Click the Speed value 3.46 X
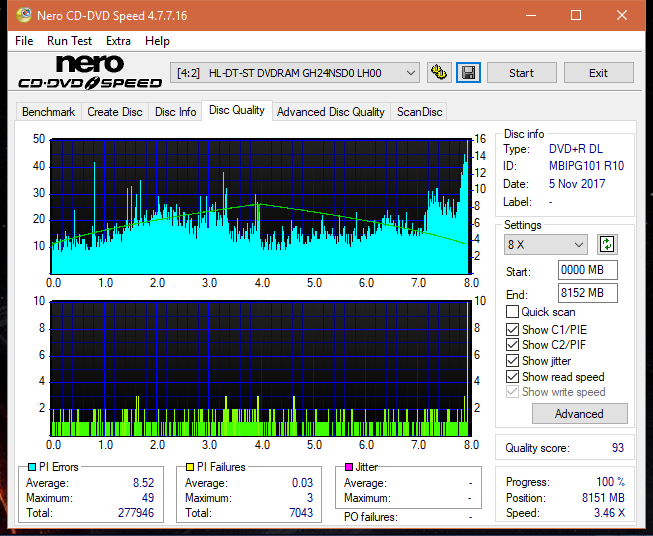 point(609,513)
